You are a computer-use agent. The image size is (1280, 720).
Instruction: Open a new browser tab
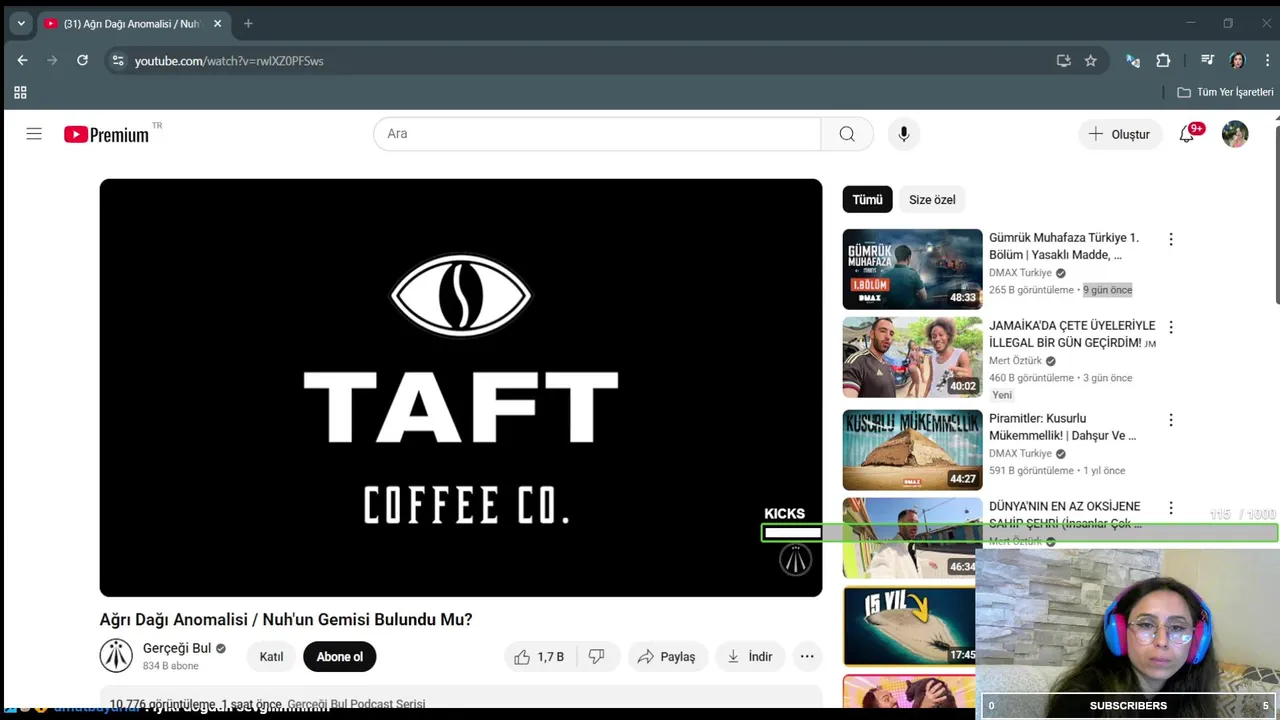(248, 23)
